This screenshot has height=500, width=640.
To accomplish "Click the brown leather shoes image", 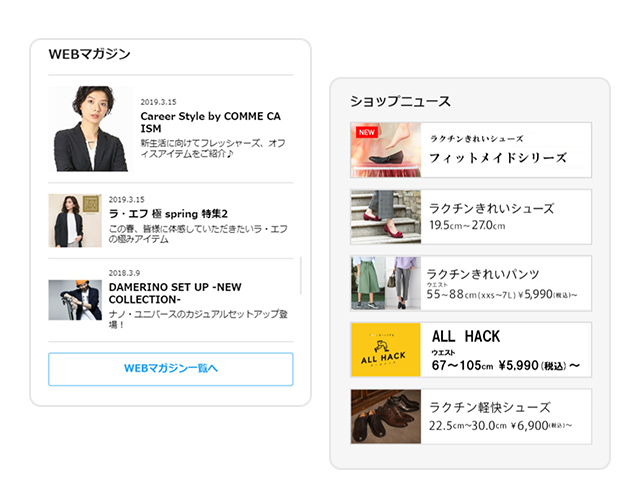I will [x=385, y=416].
